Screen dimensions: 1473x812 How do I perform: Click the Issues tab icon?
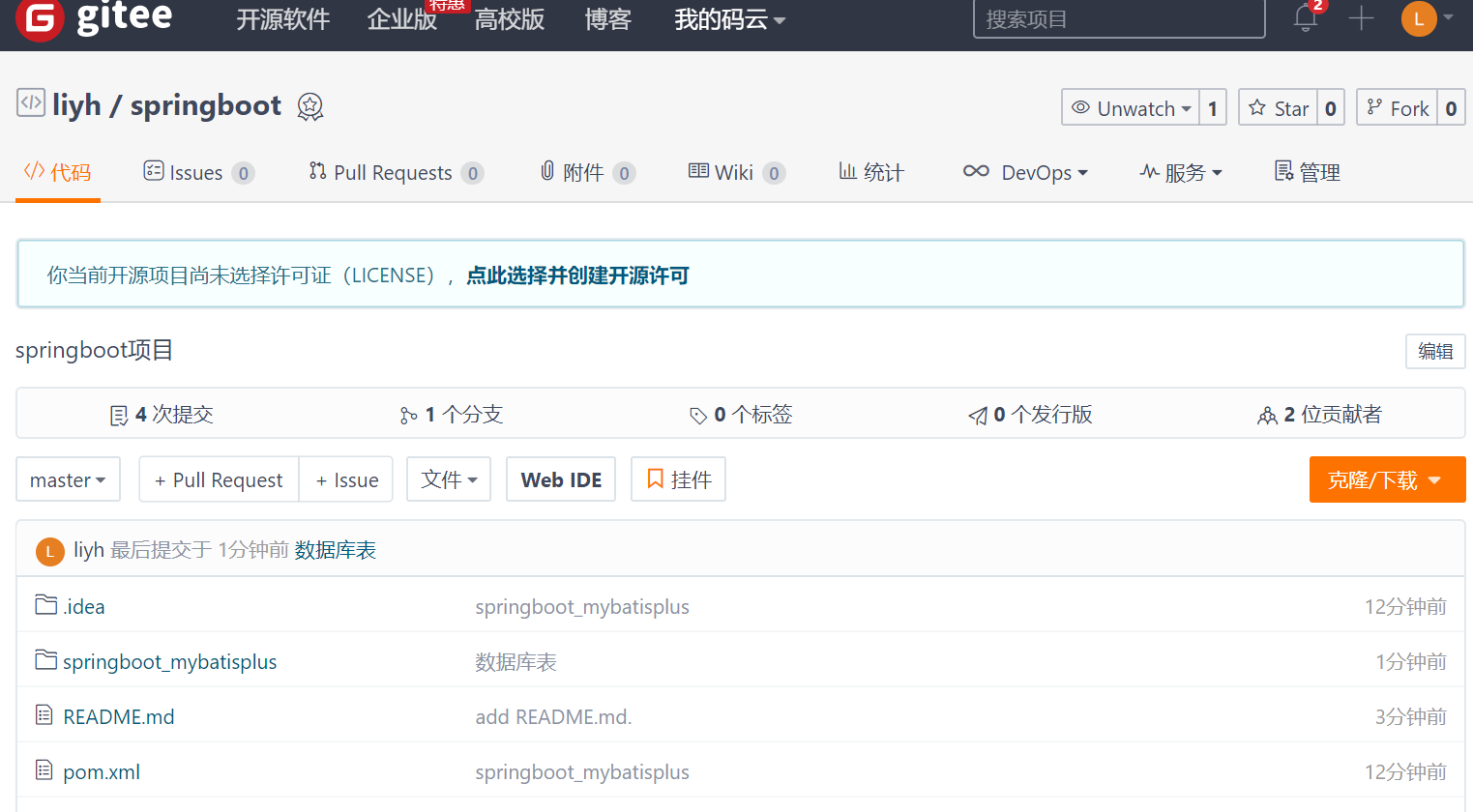pos(154,171)
